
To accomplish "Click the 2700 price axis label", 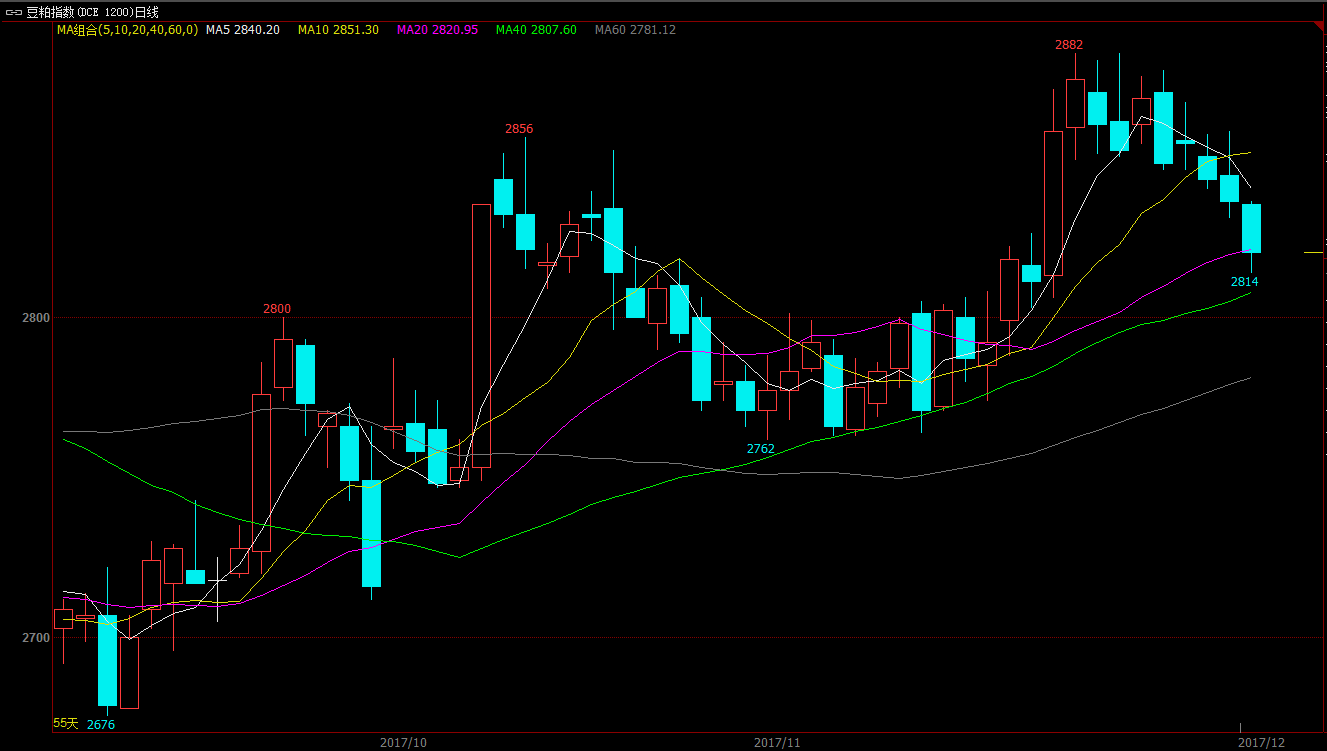I will 35,637.
